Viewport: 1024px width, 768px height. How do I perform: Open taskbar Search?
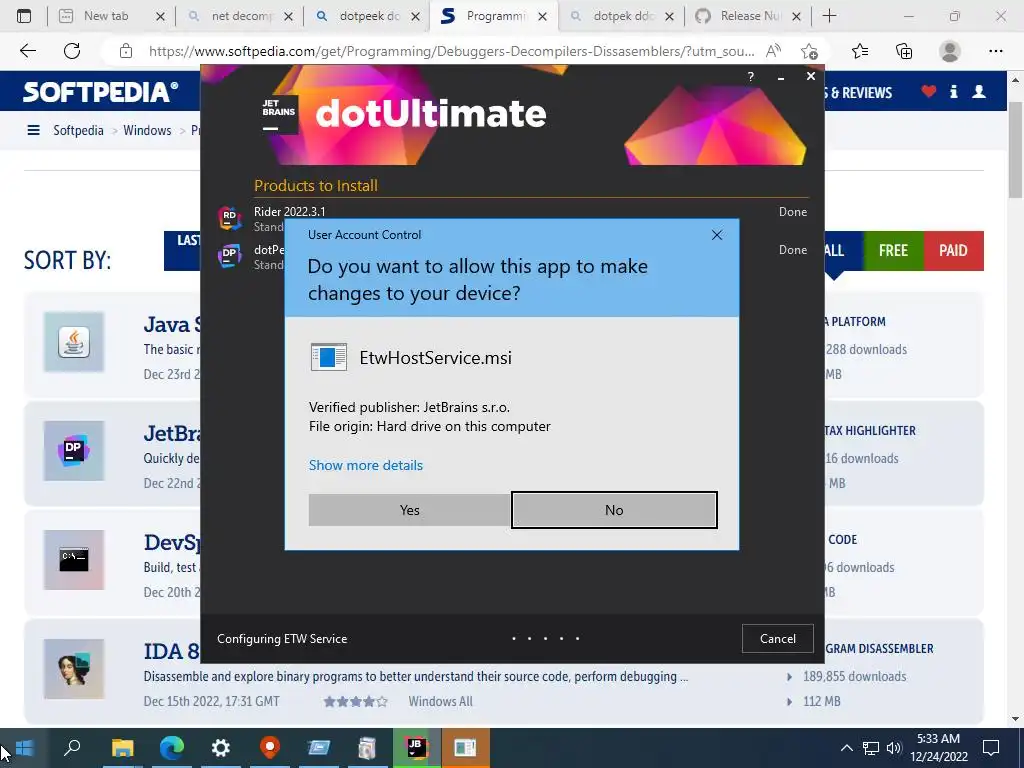pos(72,748)
